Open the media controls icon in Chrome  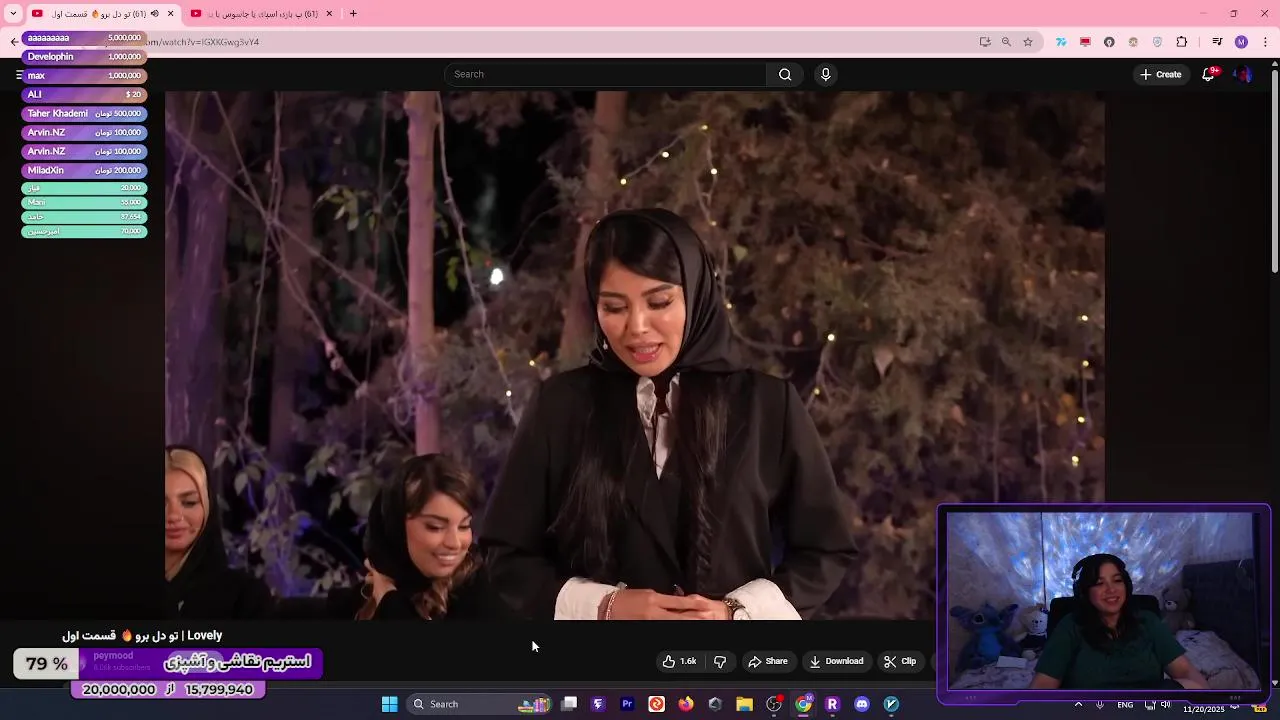tap(1217, 42)
